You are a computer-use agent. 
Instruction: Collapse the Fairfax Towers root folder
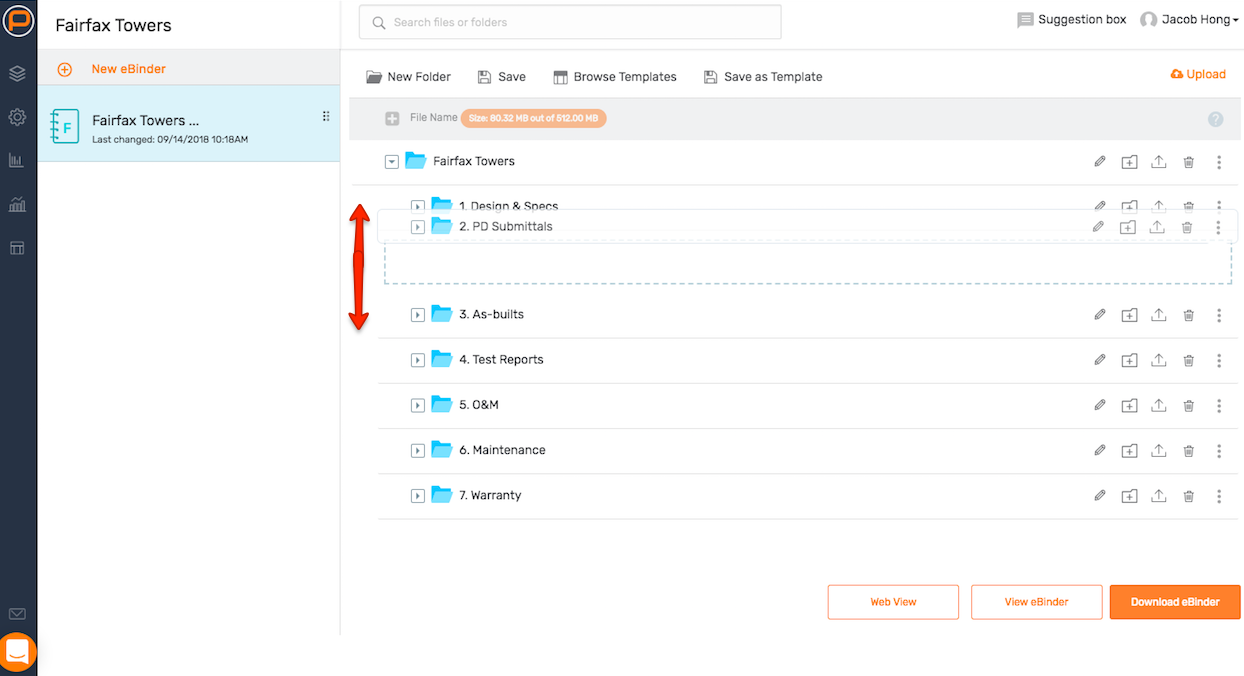point(392,162)
